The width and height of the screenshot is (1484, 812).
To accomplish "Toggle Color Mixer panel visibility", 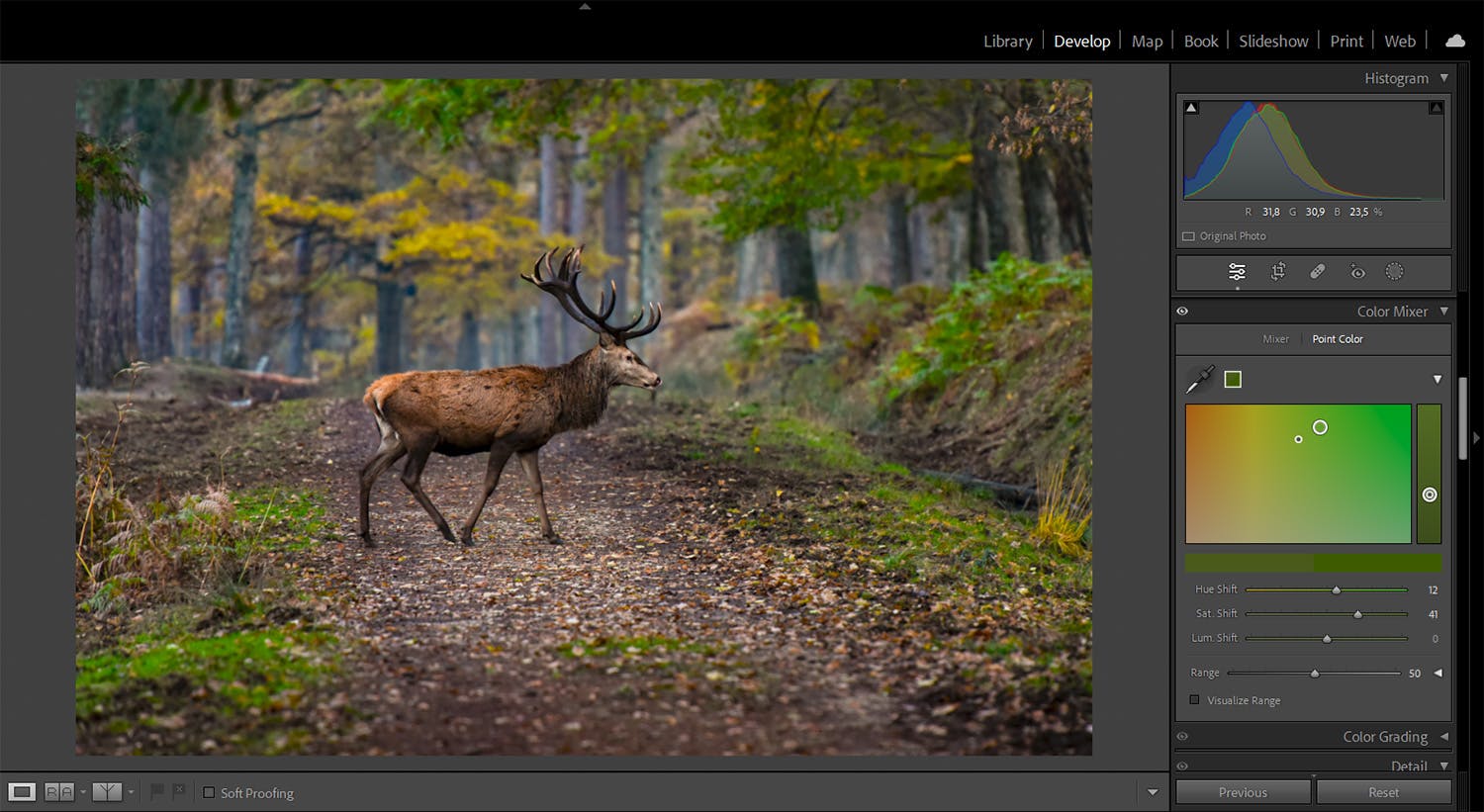I will [x=1182, y=311].
